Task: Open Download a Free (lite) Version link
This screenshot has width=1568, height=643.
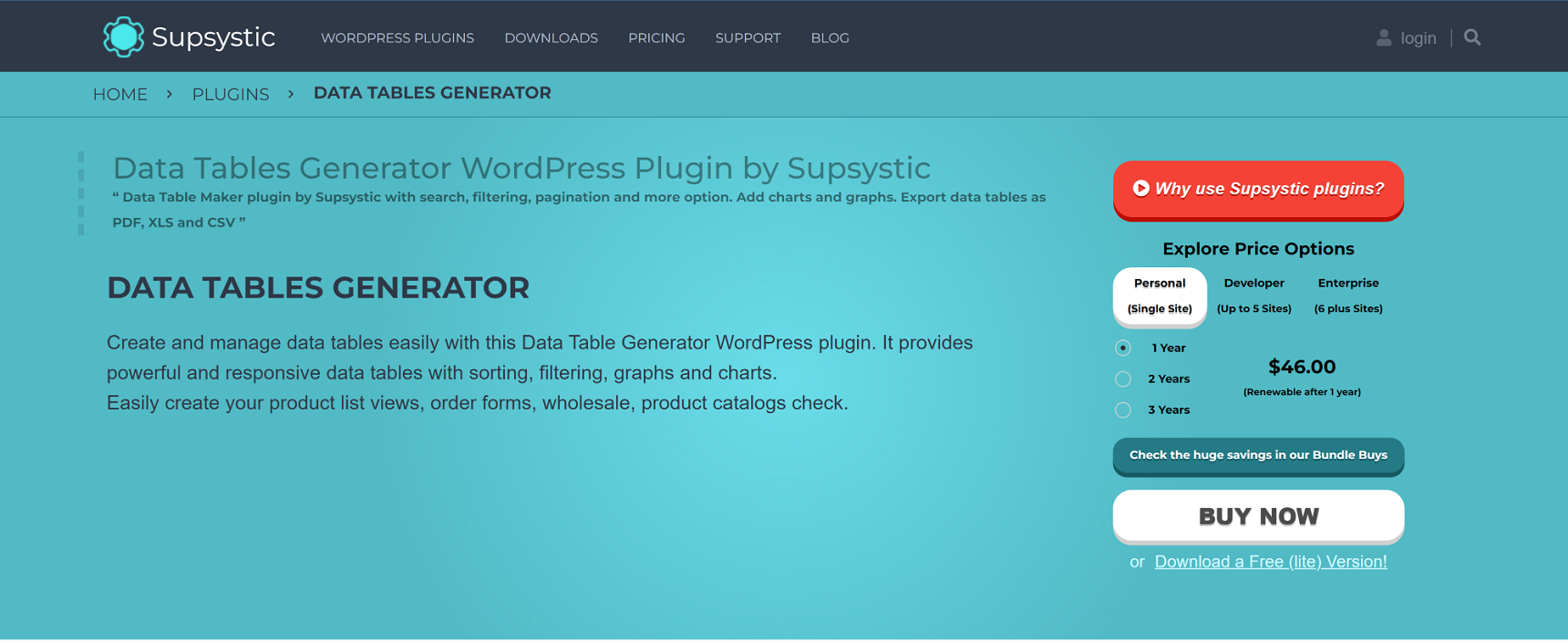Action: (x=1271, y=562)
